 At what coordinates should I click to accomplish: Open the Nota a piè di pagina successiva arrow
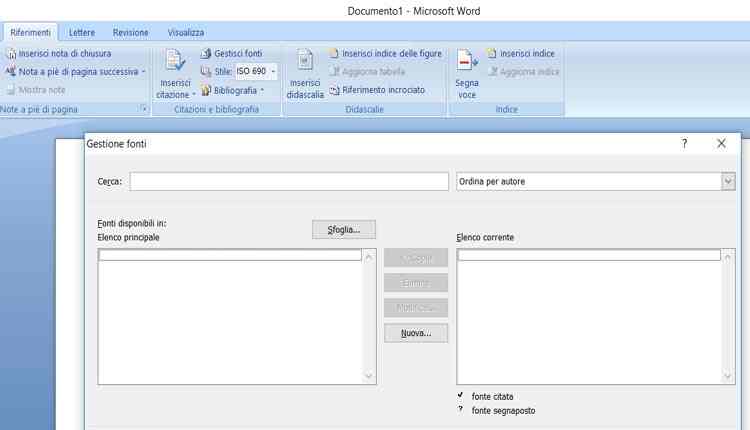[143, 72]
